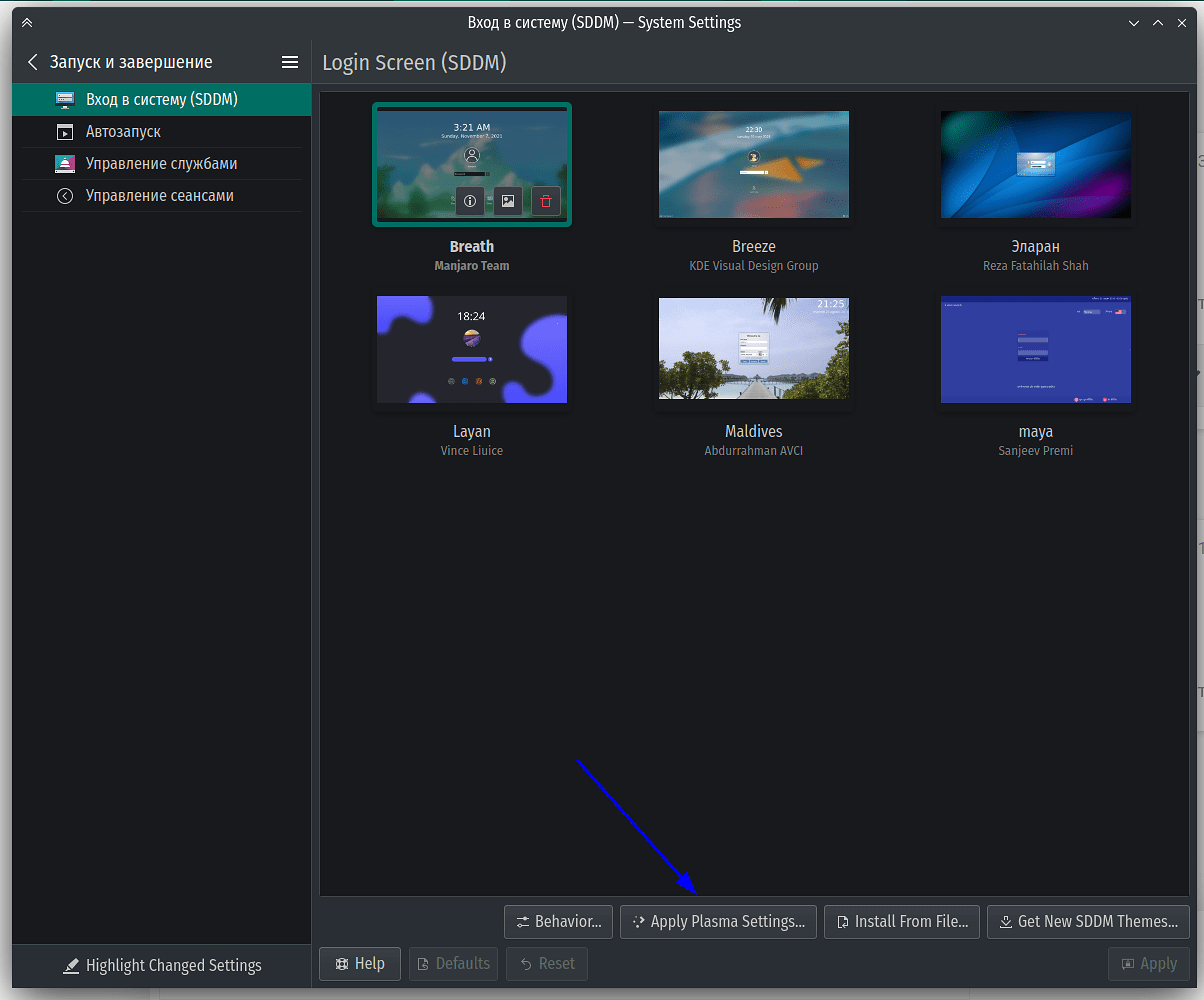Open the Behavior settings
This screenshot has width=1204, height=1000.
[557, 921]
